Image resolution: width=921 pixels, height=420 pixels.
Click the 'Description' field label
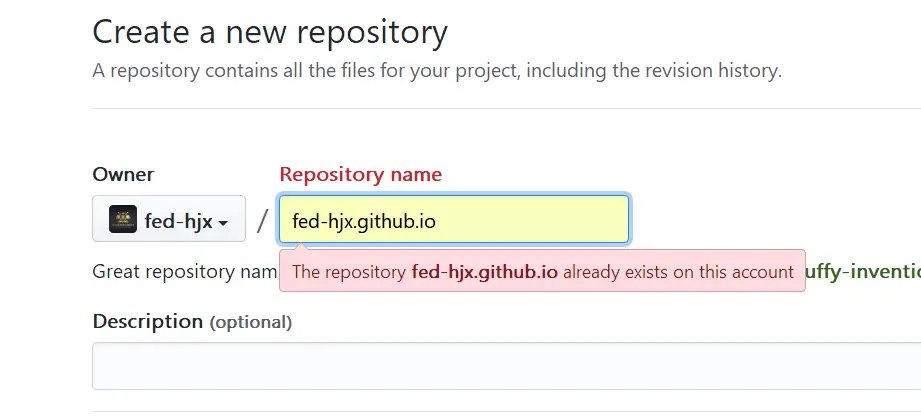147,321
